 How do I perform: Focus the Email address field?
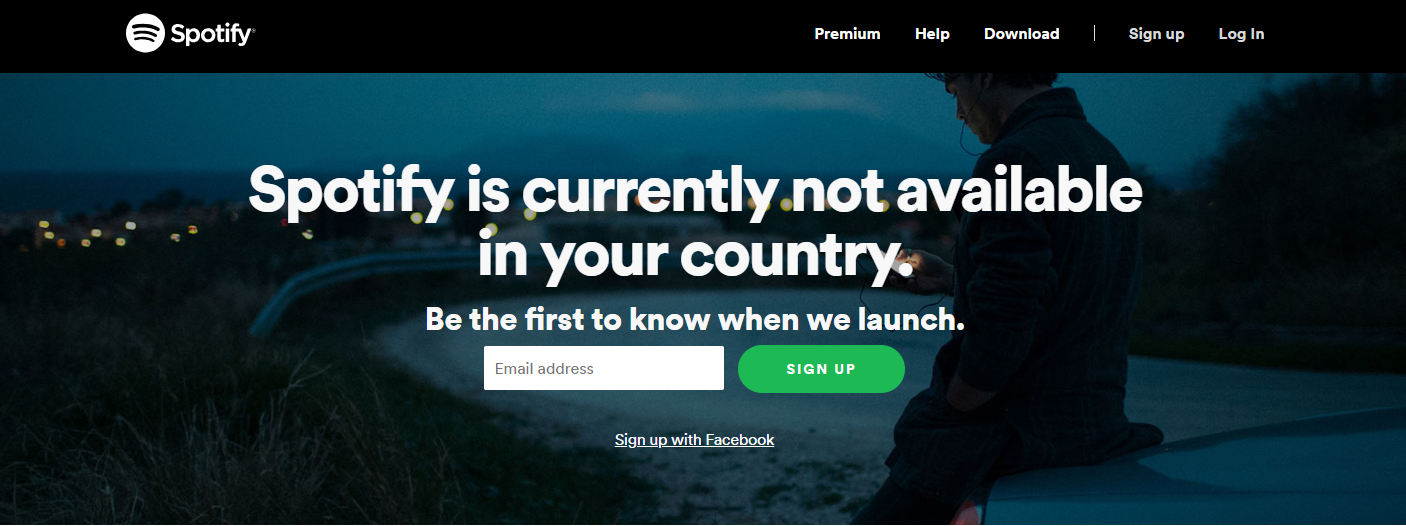tap(604, 368)
